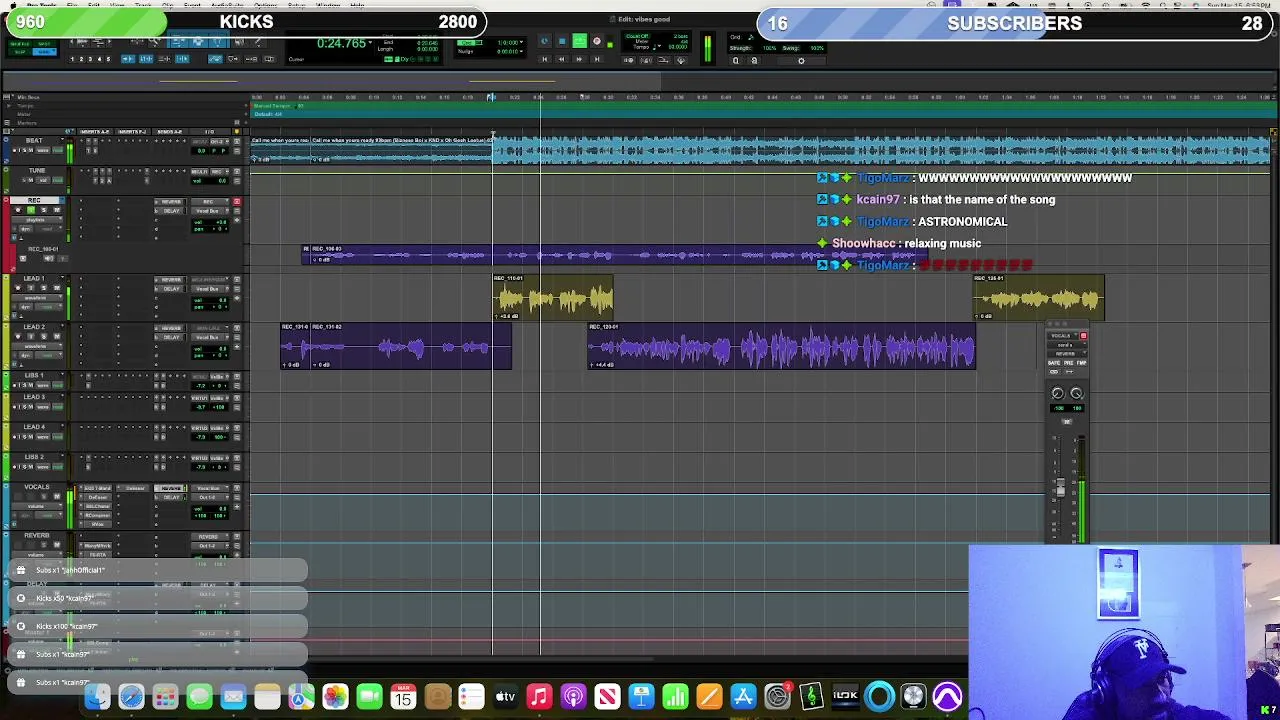The width and height of the screenshot is (1280, 720).
Task: Click the transport Rewind button
Action: (561, 59)
